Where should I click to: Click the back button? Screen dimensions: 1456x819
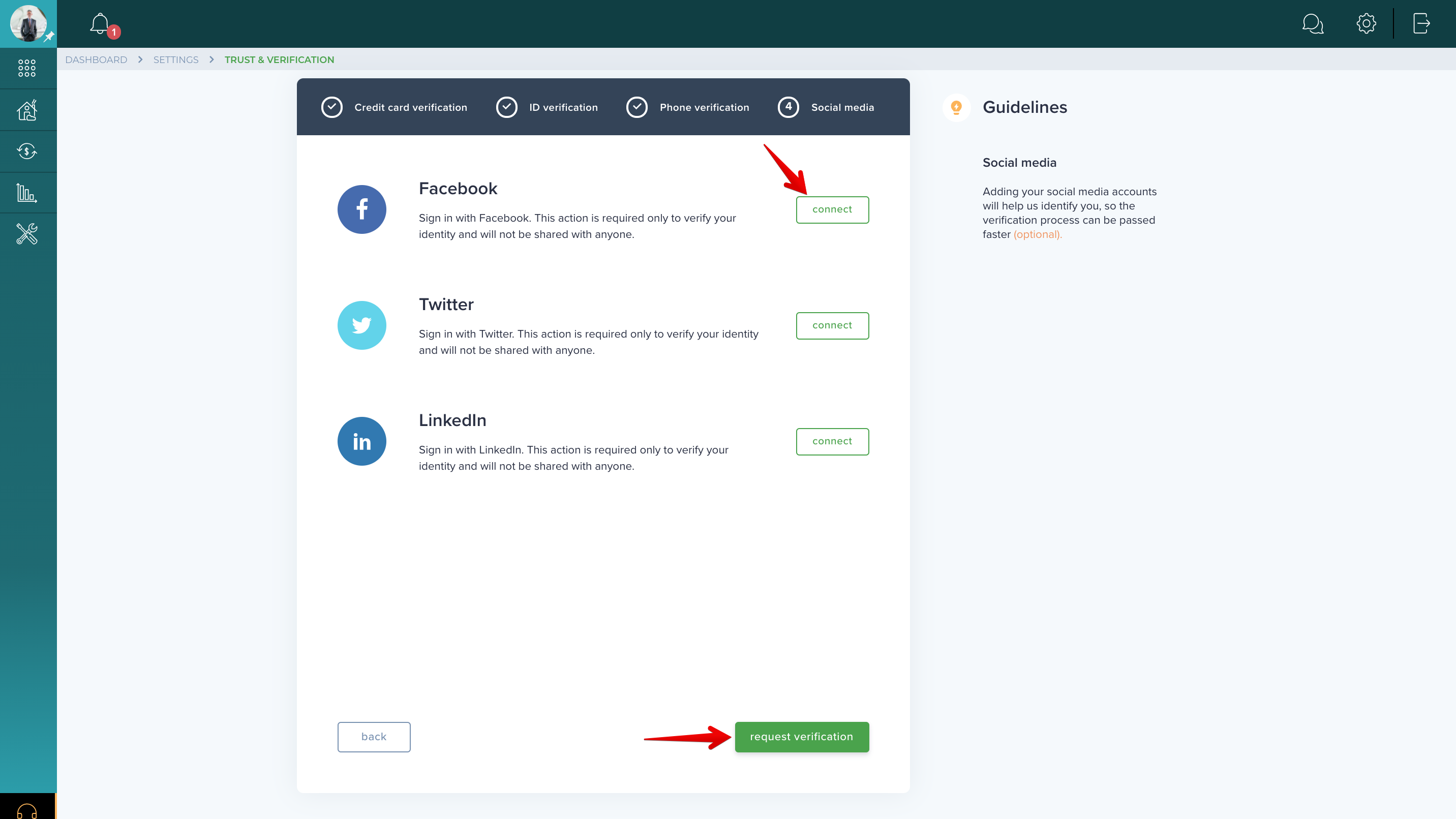pyautogui.click(x=374, y=737)
